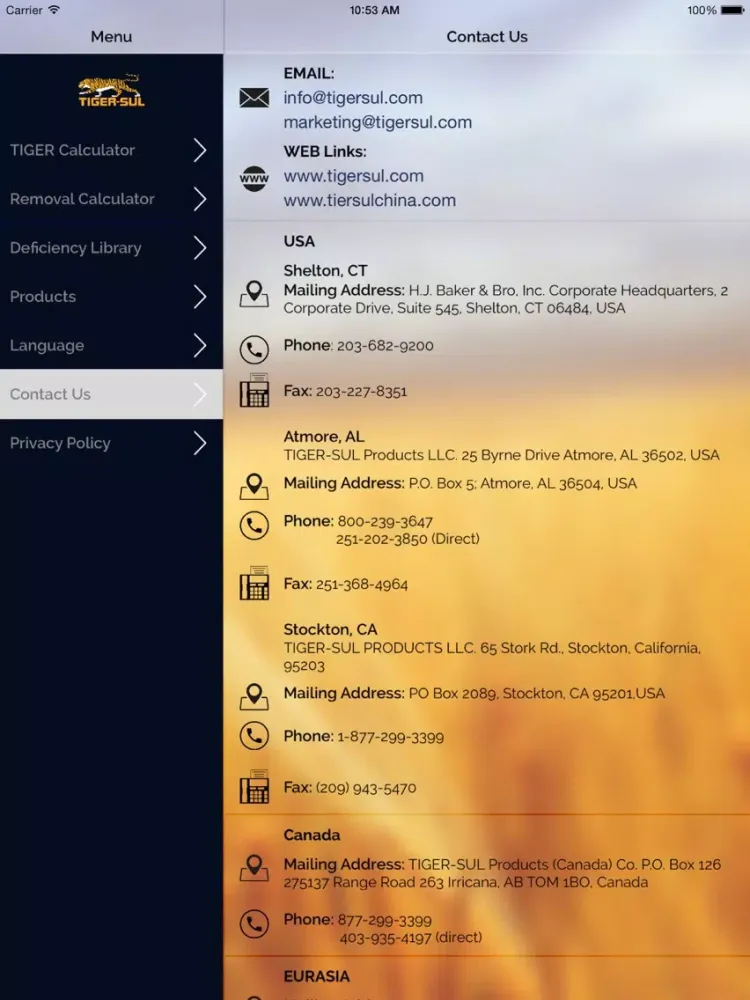The image size is (750, 1000).
Task: Tap the 25 Byrne Drive Atmore address line
Action: pyautogui.click(x=502, y=455)
